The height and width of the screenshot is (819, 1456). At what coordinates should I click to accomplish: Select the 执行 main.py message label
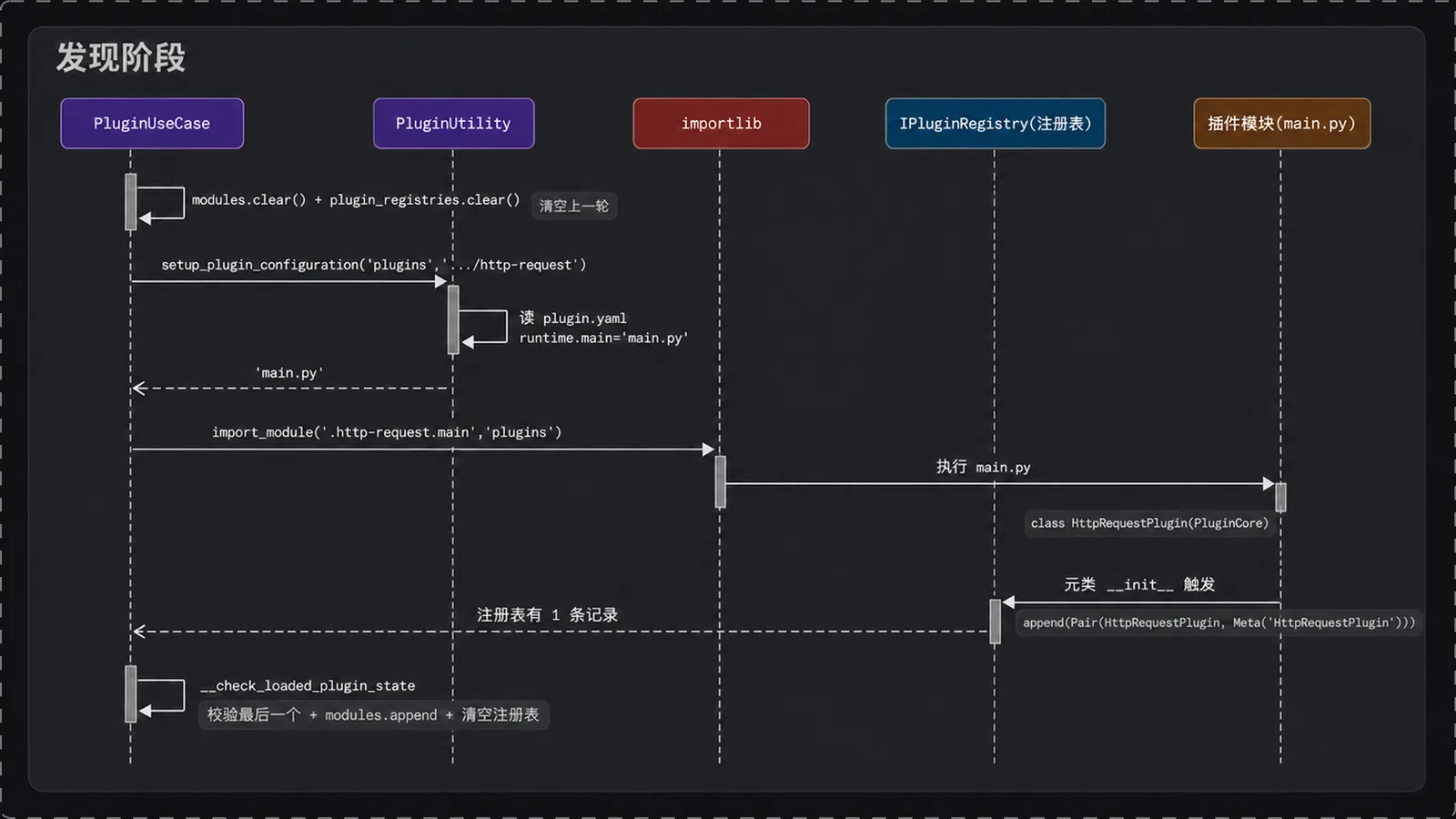point(984,467)
